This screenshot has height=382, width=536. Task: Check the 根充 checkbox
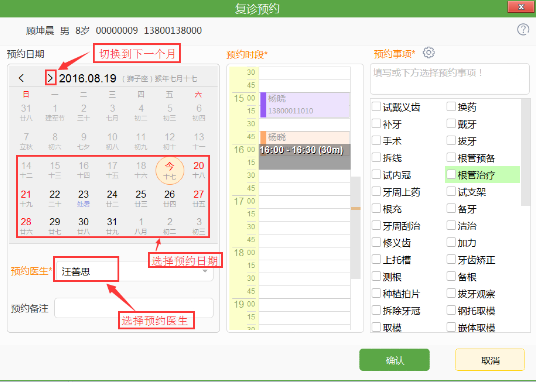pos(376,208)
